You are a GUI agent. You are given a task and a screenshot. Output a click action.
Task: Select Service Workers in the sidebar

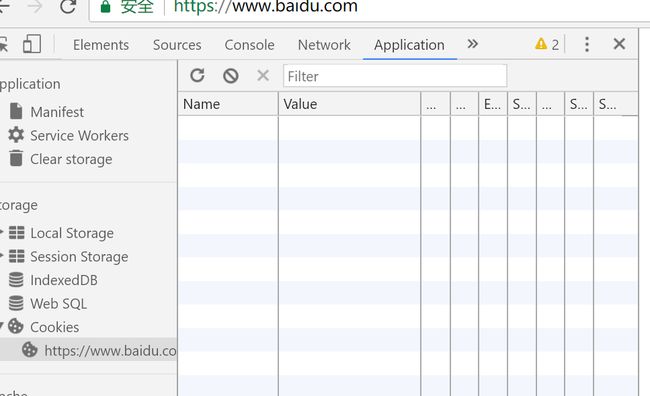coord(69,135)
